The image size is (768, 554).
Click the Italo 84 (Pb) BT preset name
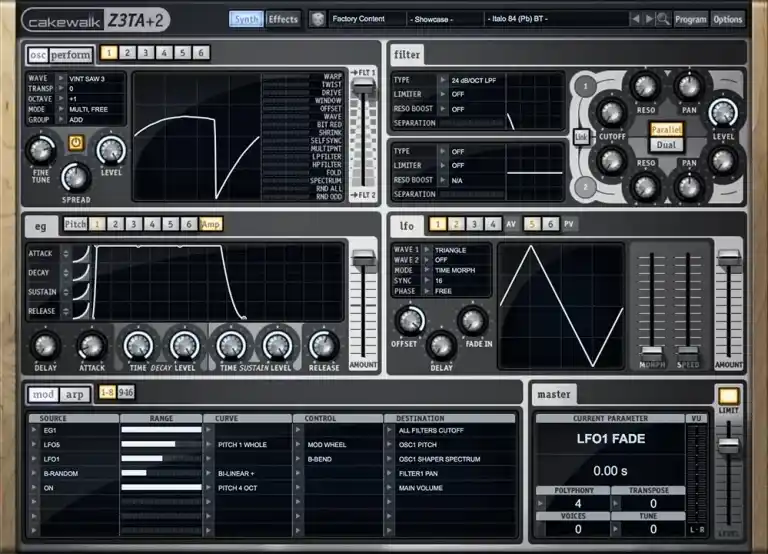(x=517, y=19)
